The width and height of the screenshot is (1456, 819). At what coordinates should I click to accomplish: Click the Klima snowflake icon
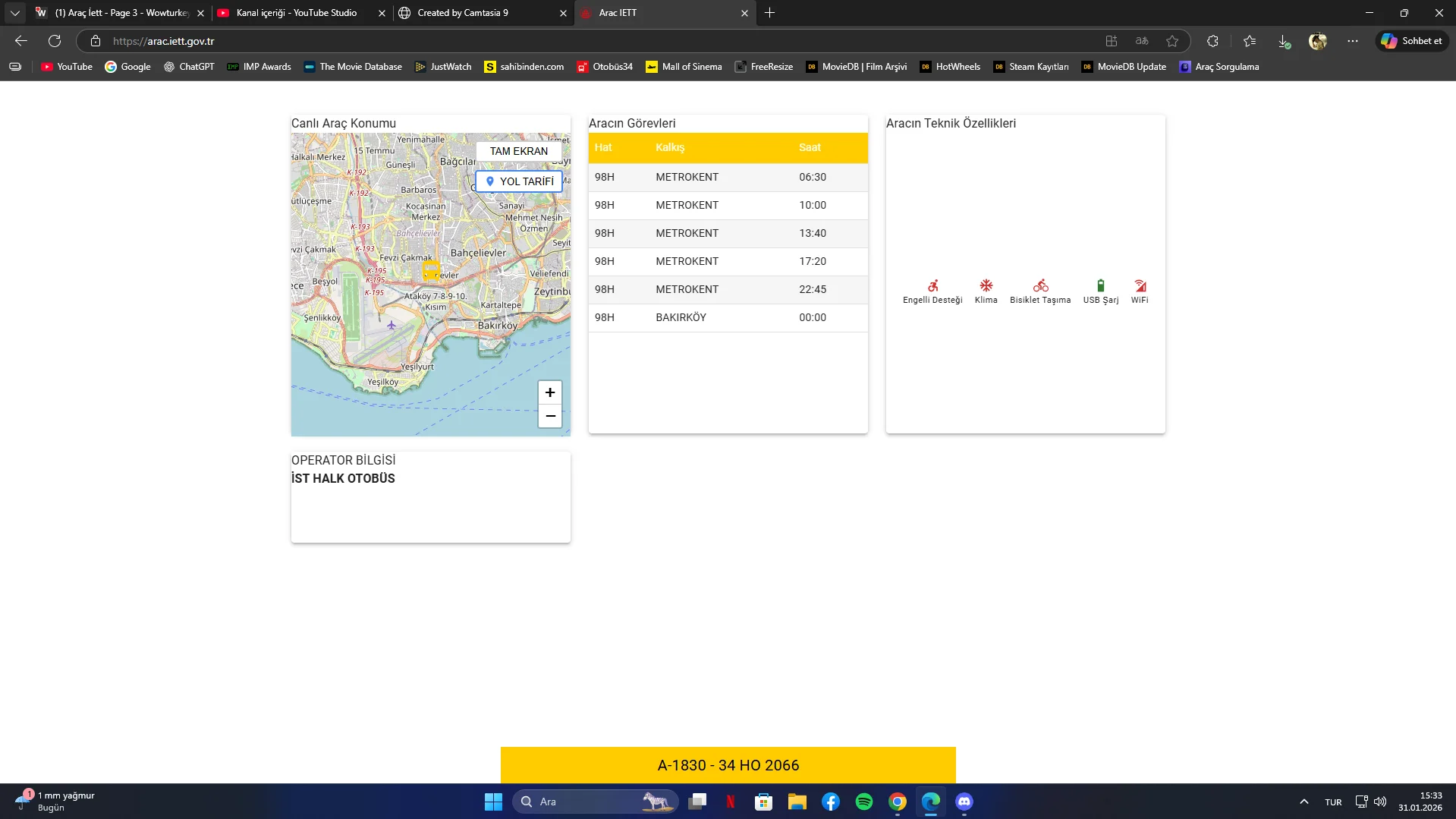pyautogui.click(x=986, y=285)
